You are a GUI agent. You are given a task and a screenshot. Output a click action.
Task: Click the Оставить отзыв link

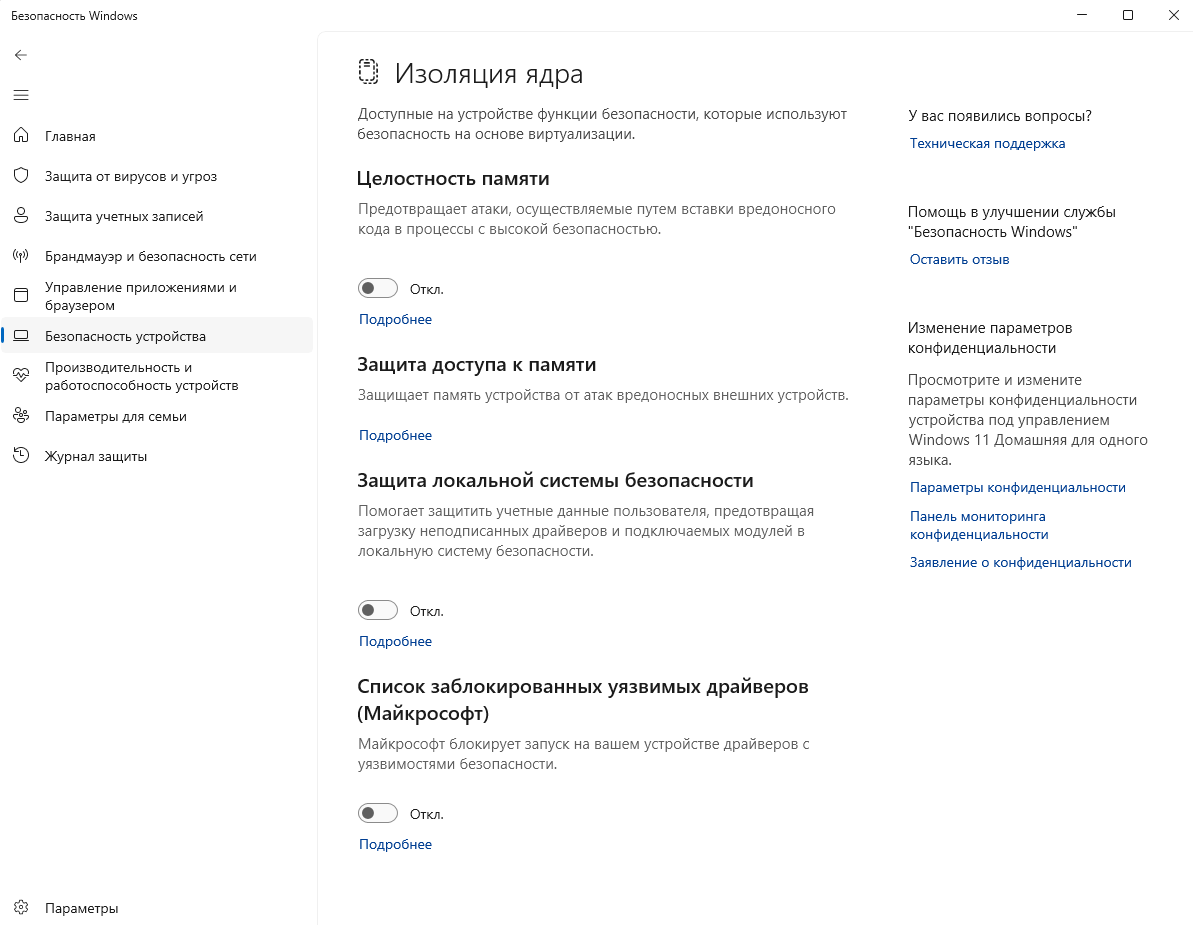pos(959,259)
